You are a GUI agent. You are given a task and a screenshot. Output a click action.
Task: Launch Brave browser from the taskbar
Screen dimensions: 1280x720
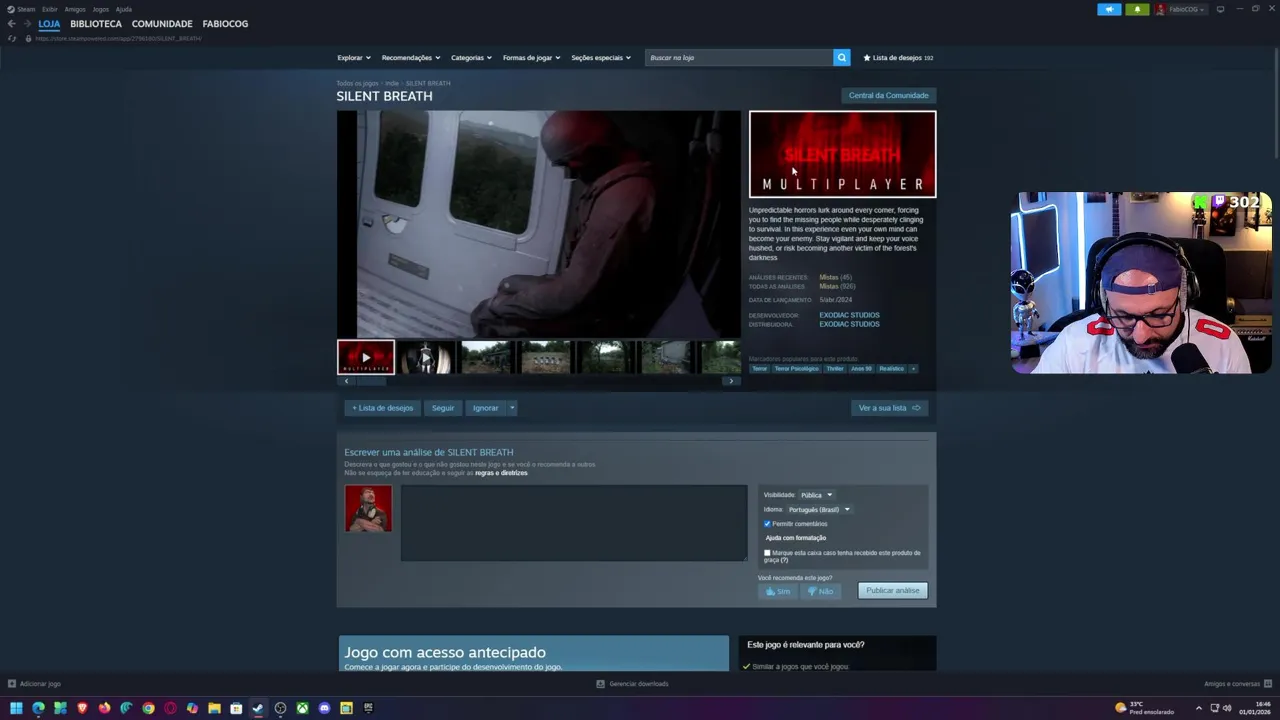pyautogui.click(x=82, y=708)
